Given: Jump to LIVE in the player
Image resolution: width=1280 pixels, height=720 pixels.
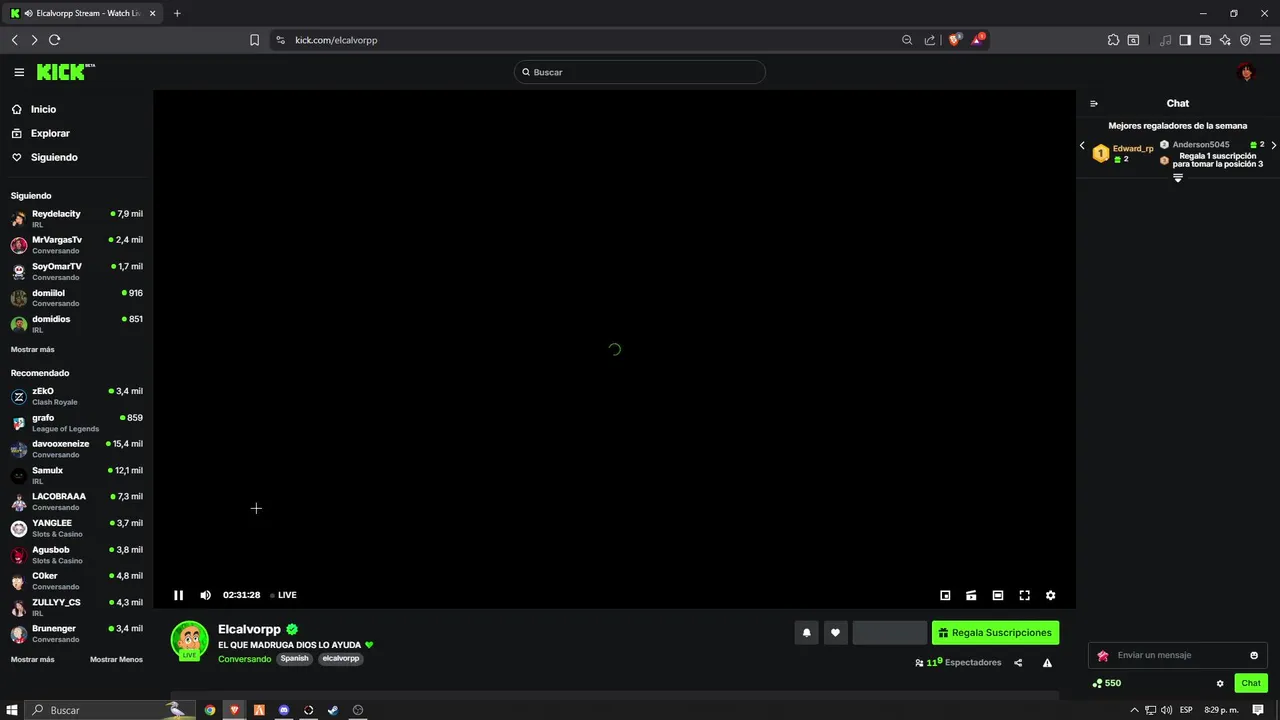Looking at the screenshot, I should coord(284,595).
